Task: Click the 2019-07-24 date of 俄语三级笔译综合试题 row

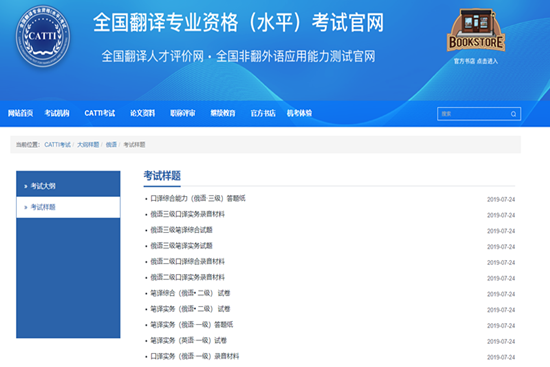Action: click(x=501, y=231)
